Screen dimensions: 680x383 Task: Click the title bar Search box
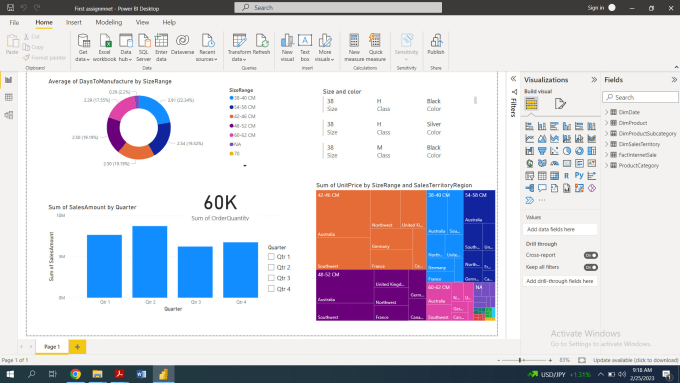point(338,7)
